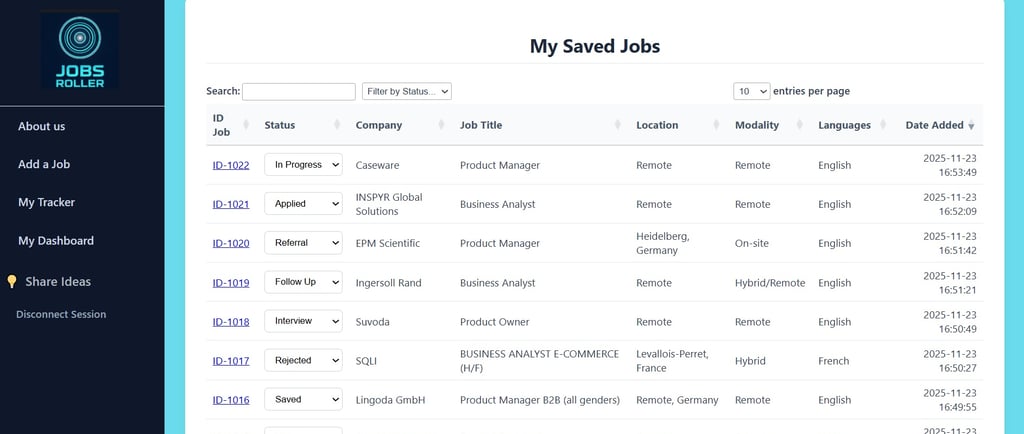Open status dropdown for Caseware job
Viewport: 1024px width, 434px height.
tap(303, 165)
